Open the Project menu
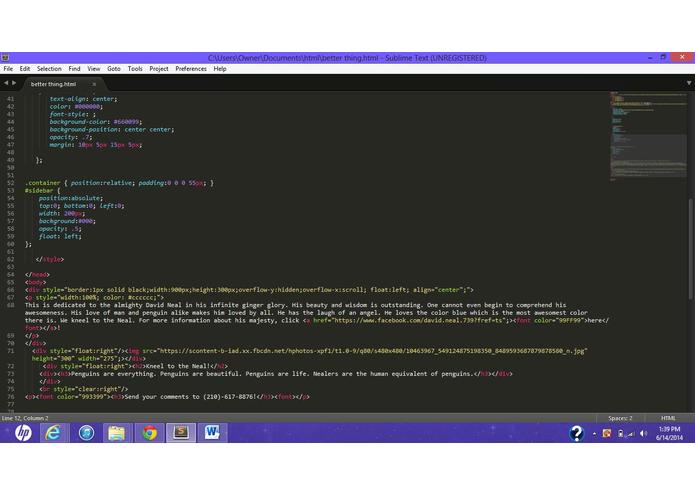 [159, 69]
